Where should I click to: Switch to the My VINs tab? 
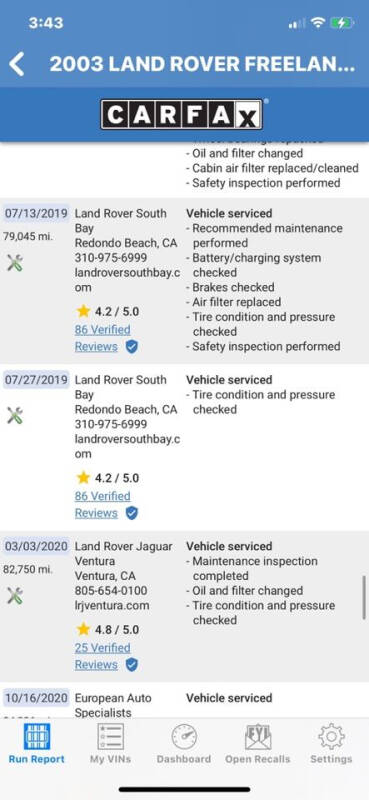point(110,743)
